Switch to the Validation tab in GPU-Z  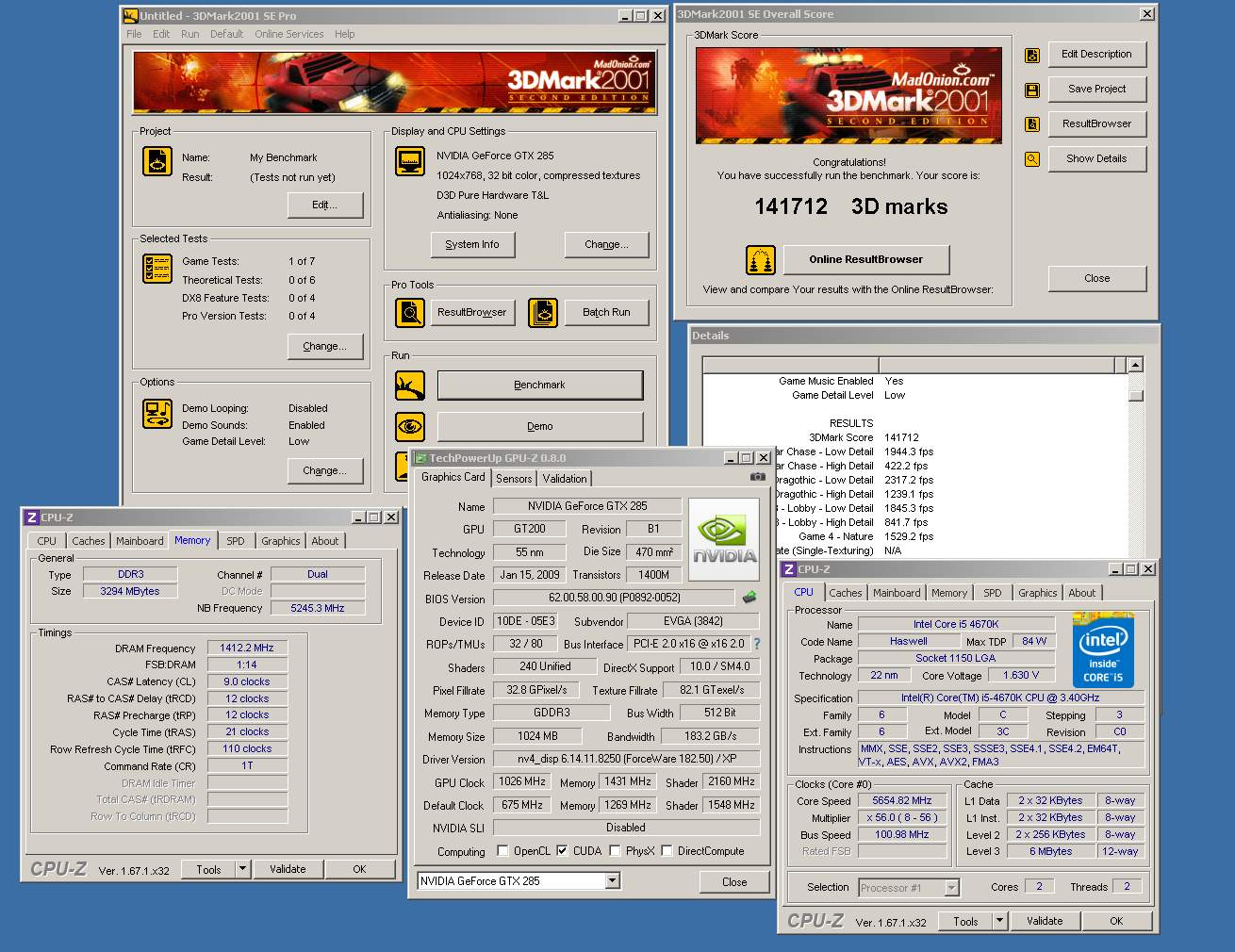tap(565, 479)
